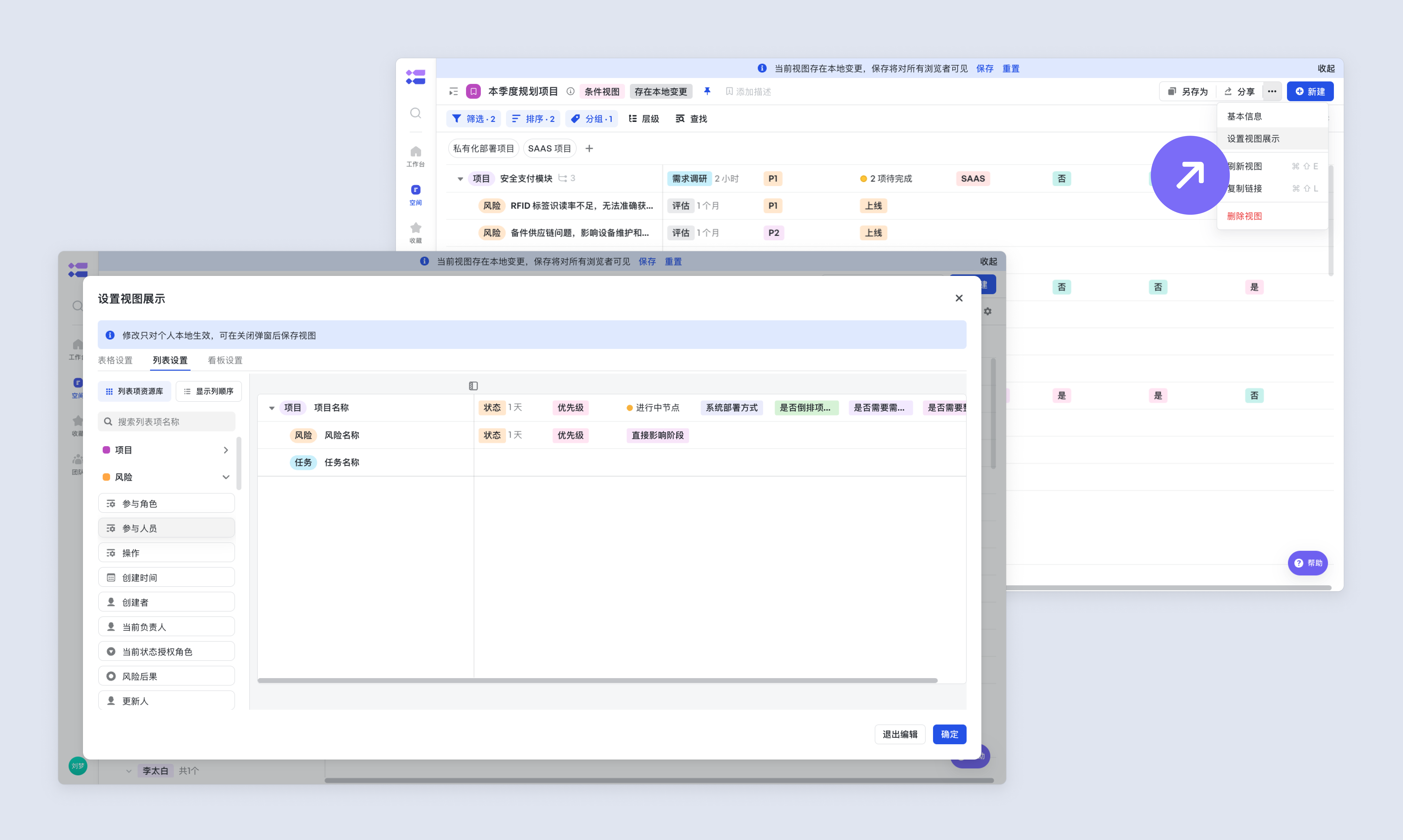1403x840 pixels.
Task: Select 刷新视图 menu item
Action: [x=1272, y=166]
